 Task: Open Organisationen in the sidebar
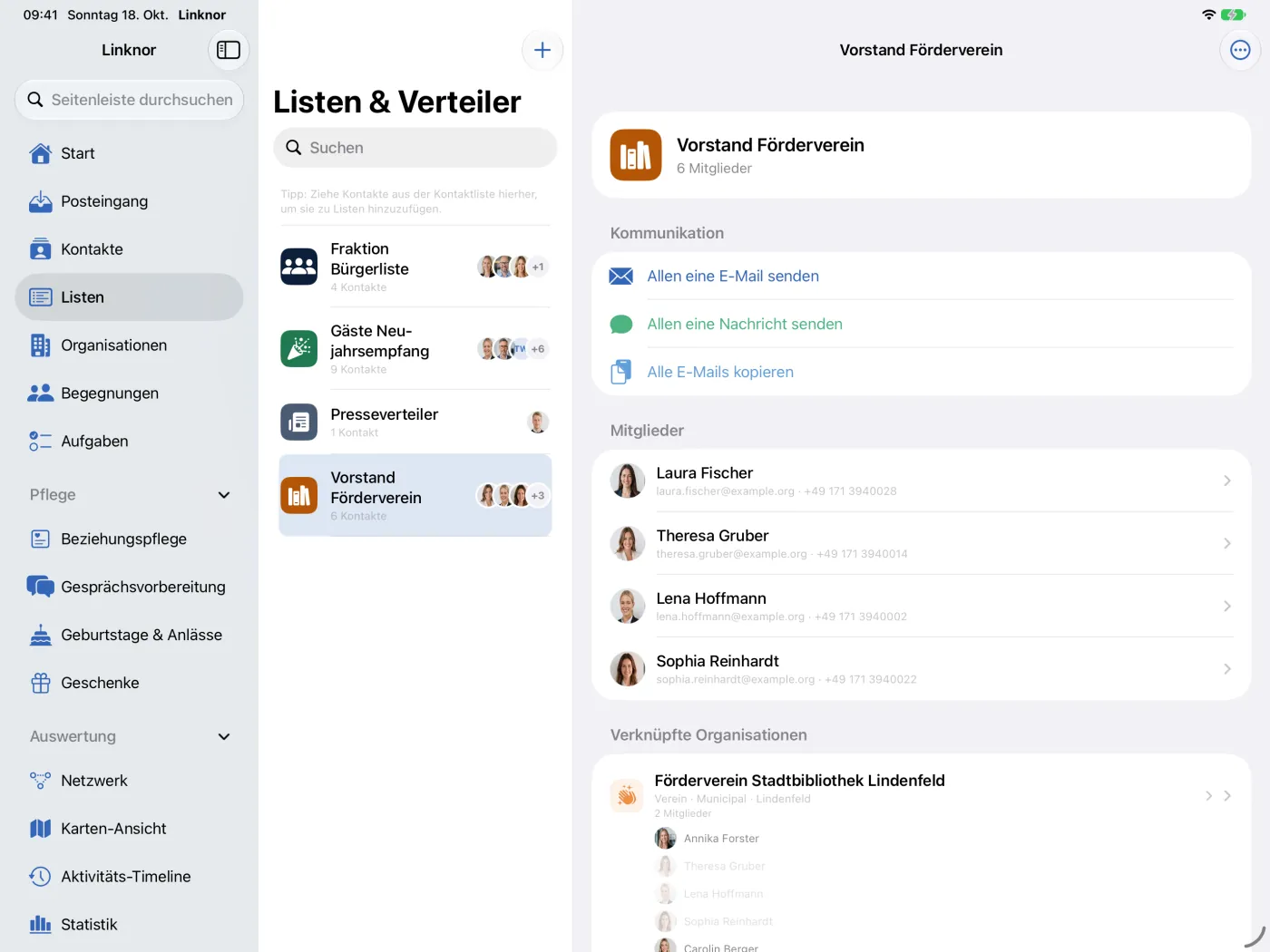[129, 345]
